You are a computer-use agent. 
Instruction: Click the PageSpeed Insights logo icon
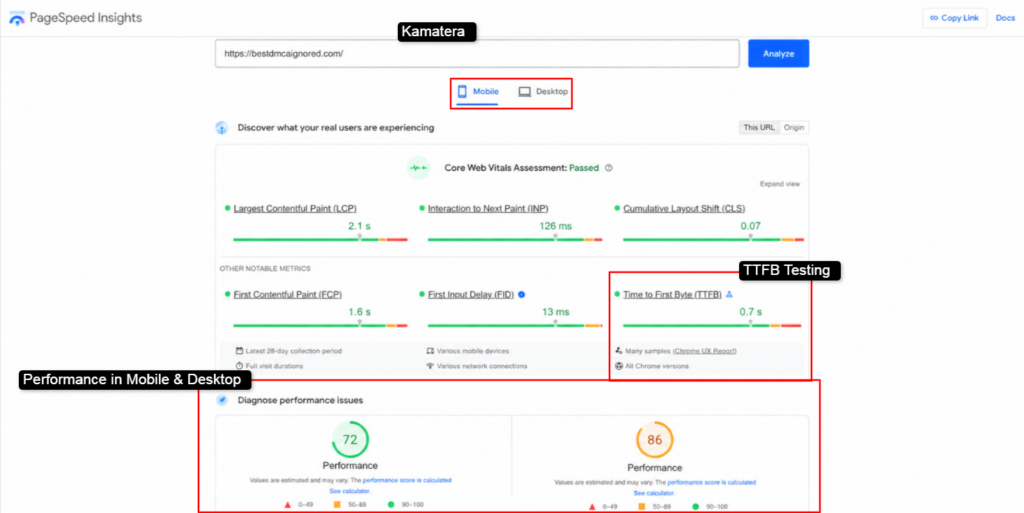click(x=17, y=18)
